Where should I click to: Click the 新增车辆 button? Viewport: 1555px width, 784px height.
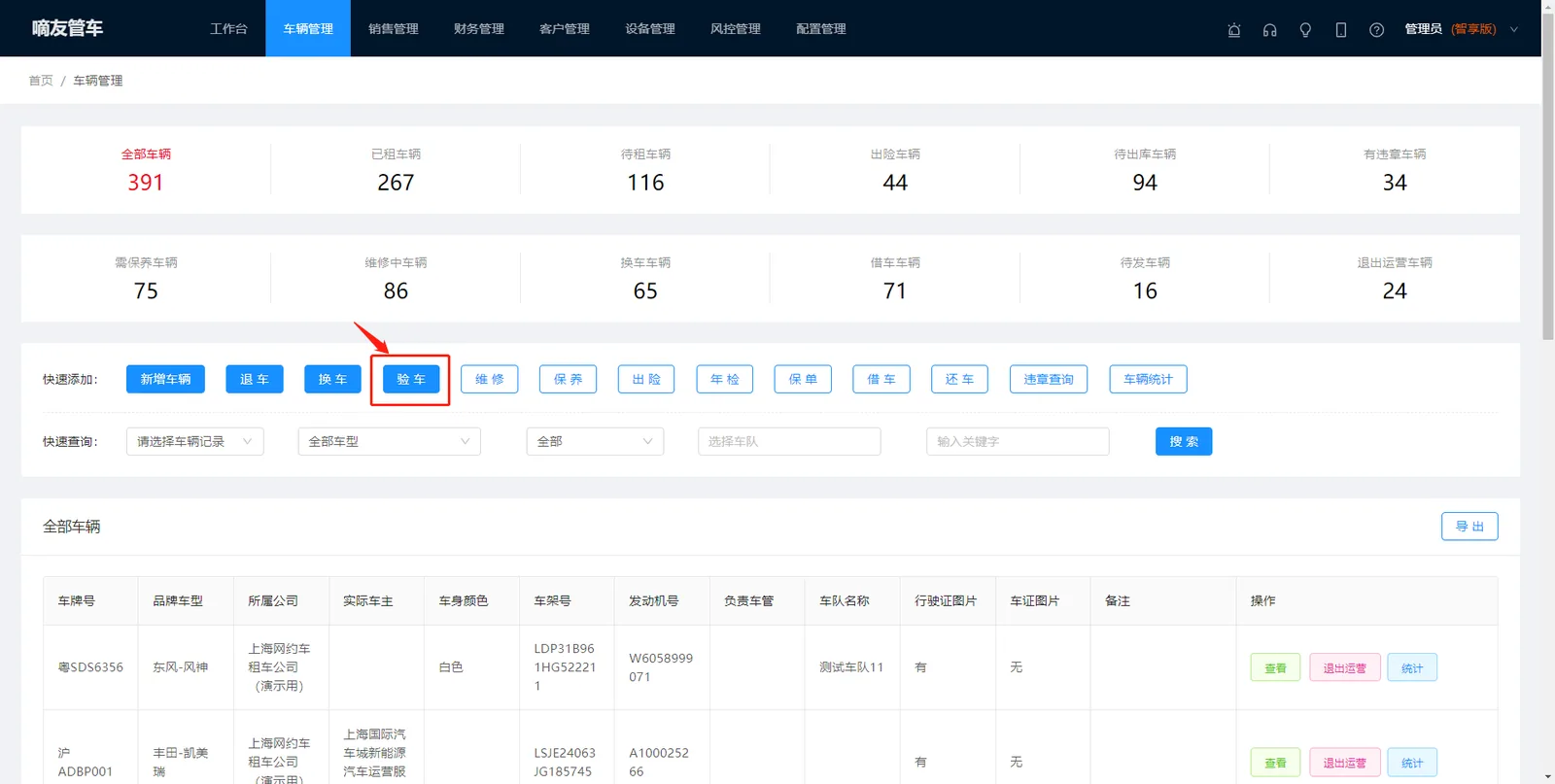(165, 379)
